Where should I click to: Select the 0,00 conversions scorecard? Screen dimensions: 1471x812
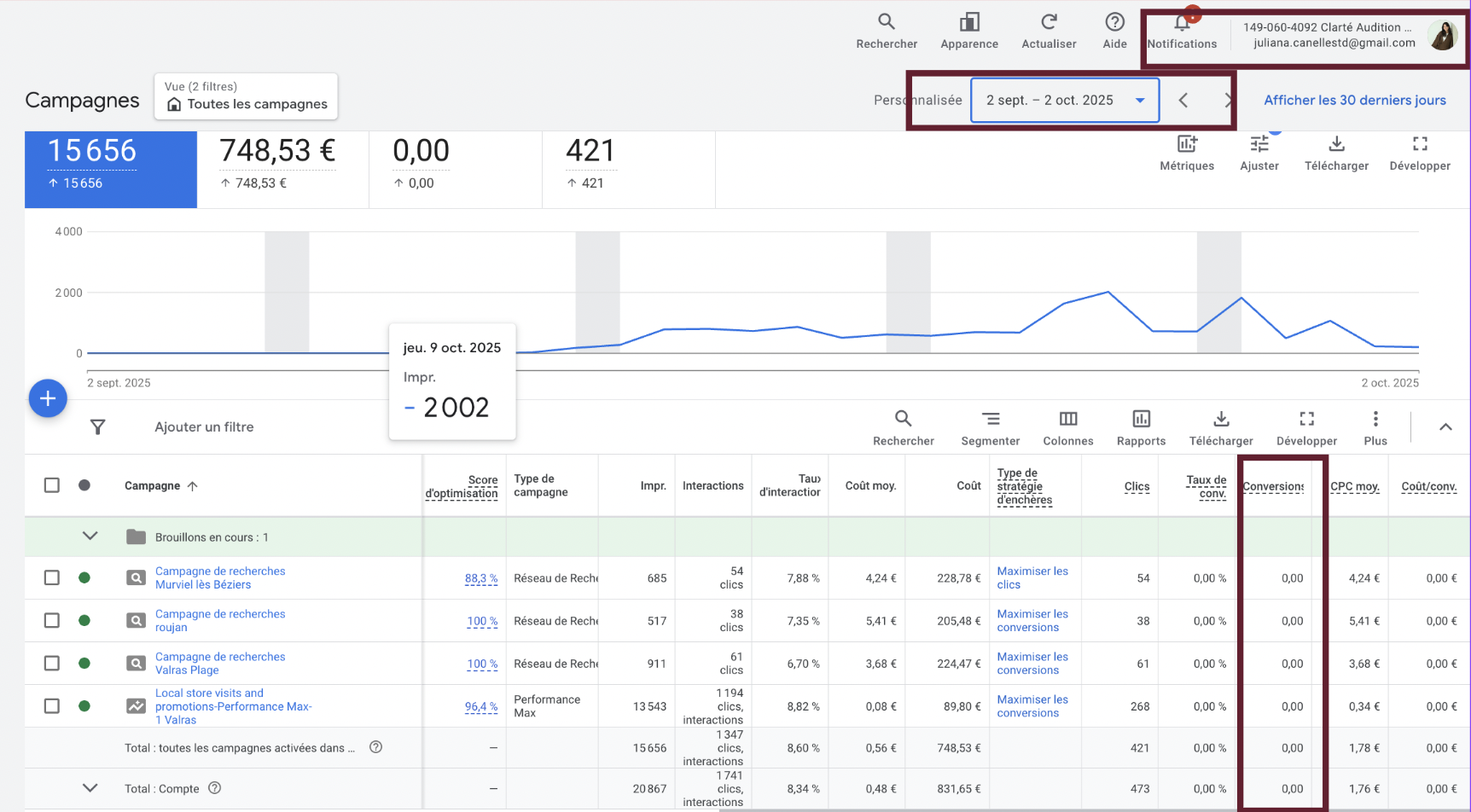coord(456,169)
